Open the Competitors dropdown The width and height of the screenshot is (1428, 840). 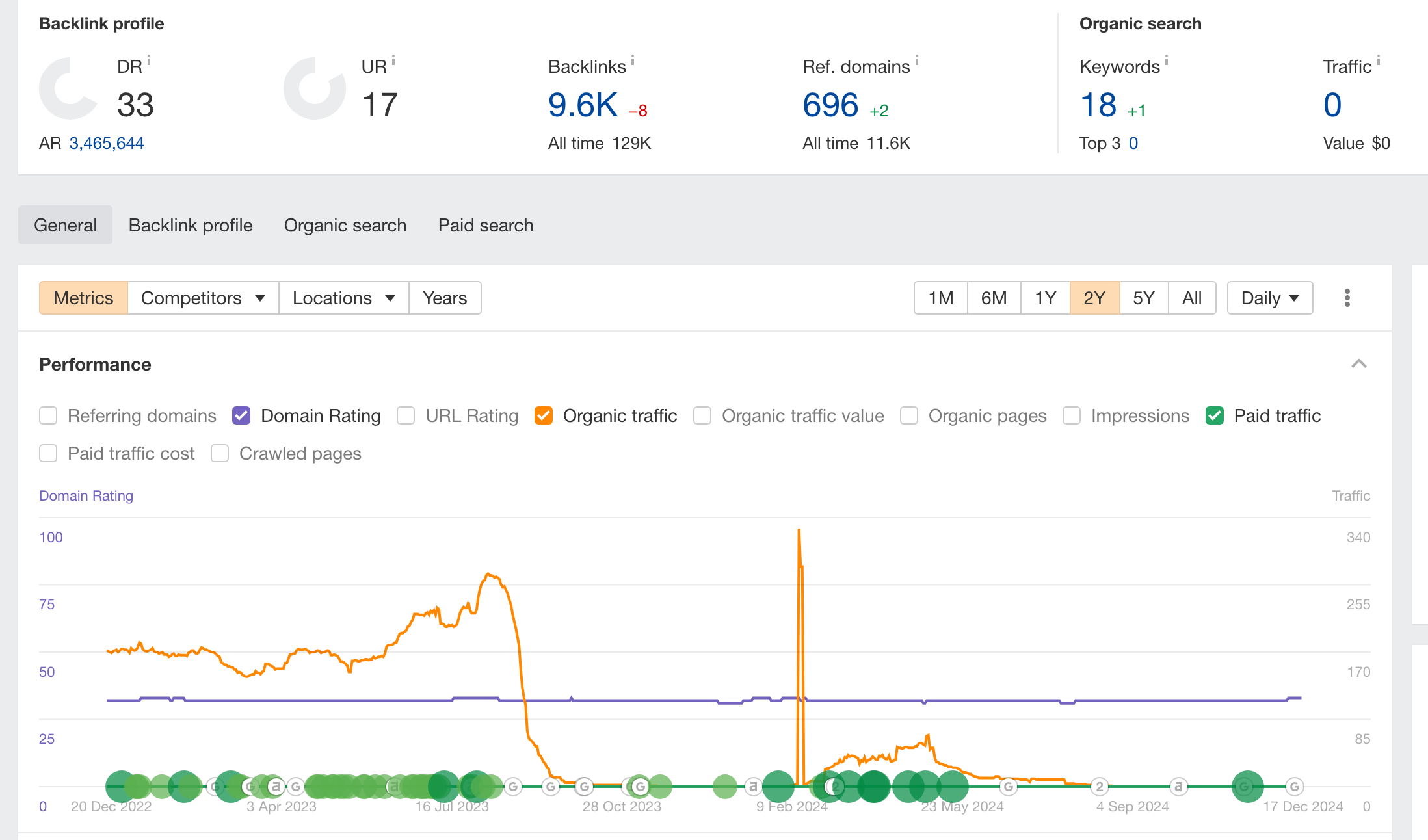203,298
